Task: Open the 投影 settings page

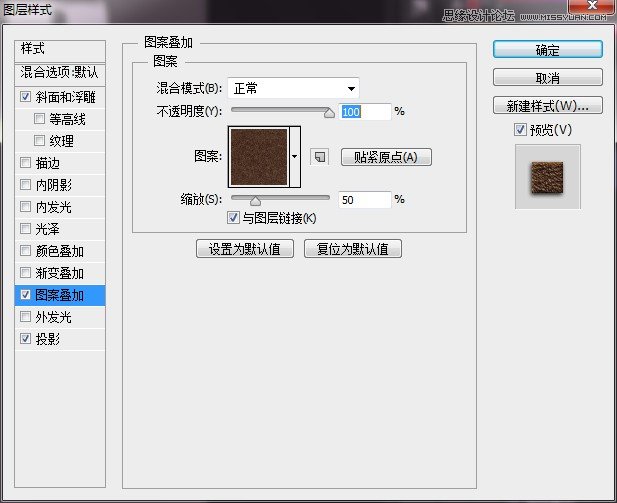Action: pyautogui.click(x=48, y=339)
